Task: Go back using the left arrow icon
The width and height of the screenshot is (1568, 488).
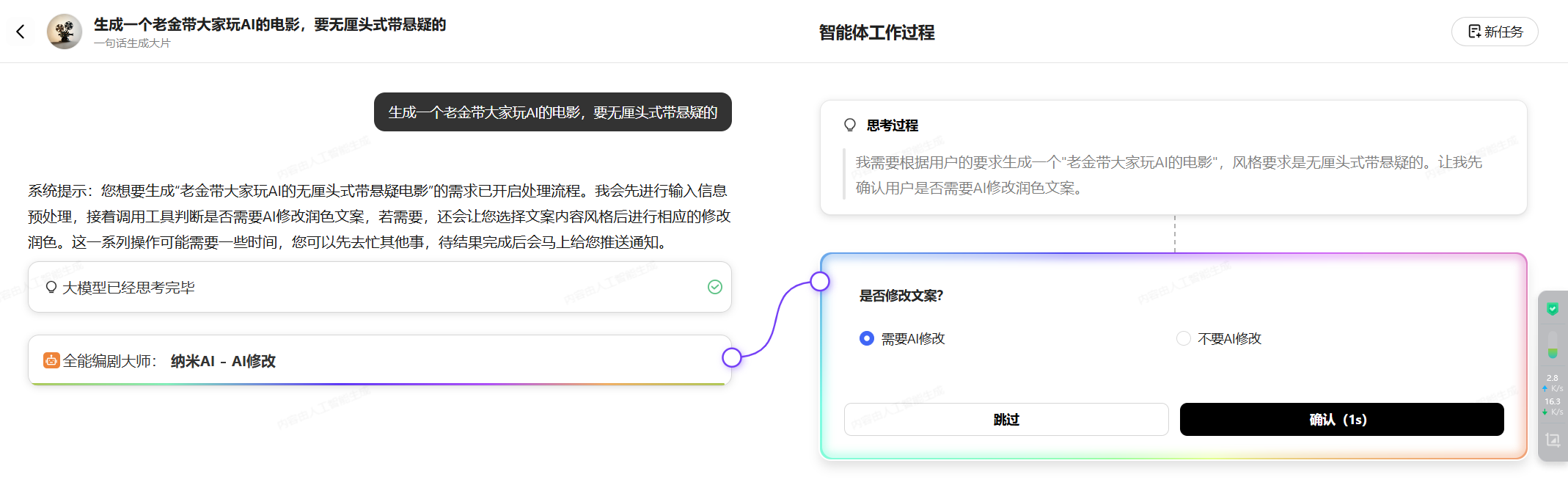Action: [21, 32]
